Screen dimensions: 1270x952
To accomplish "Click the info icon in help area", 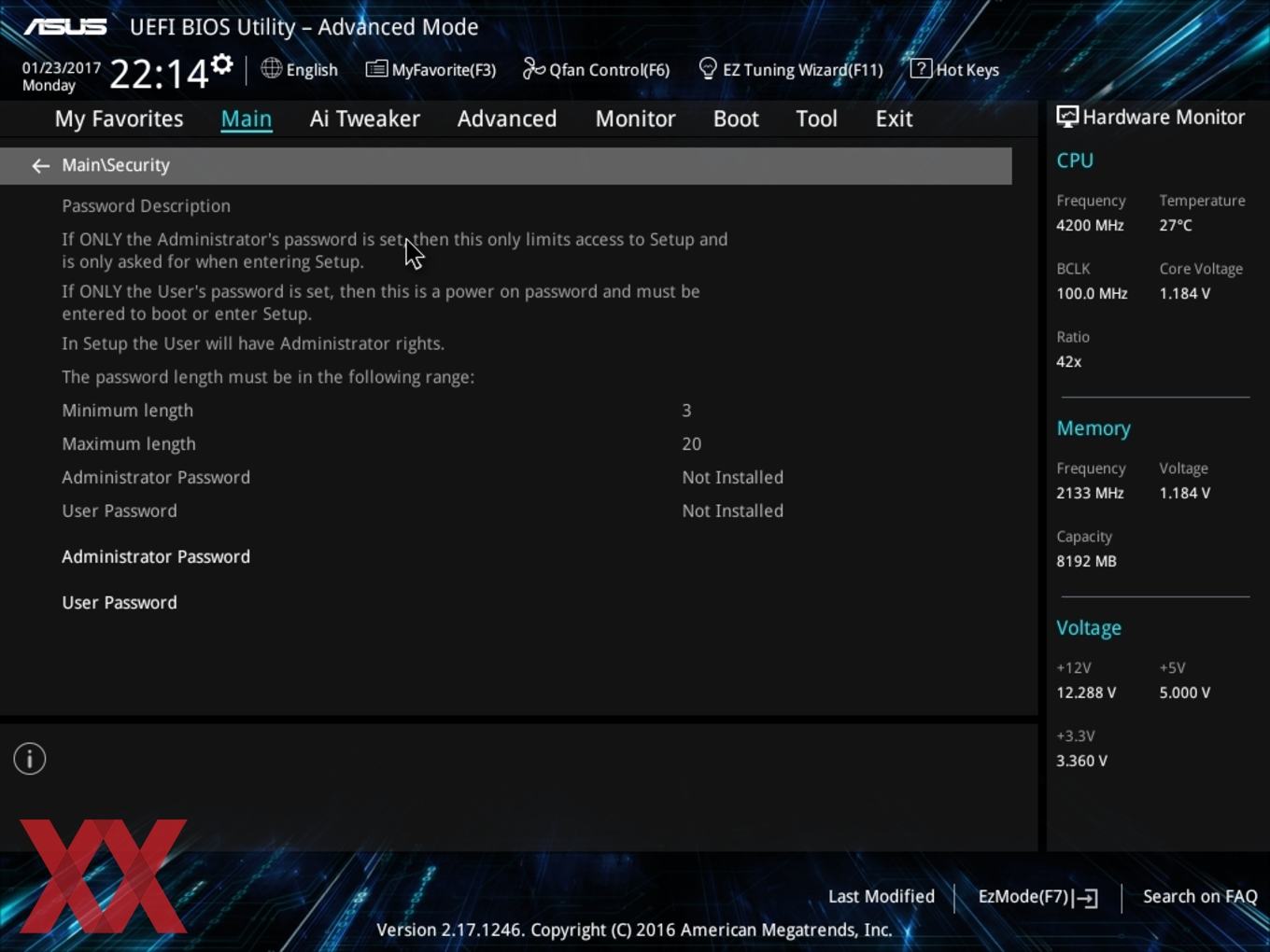I will click(30, 759).
